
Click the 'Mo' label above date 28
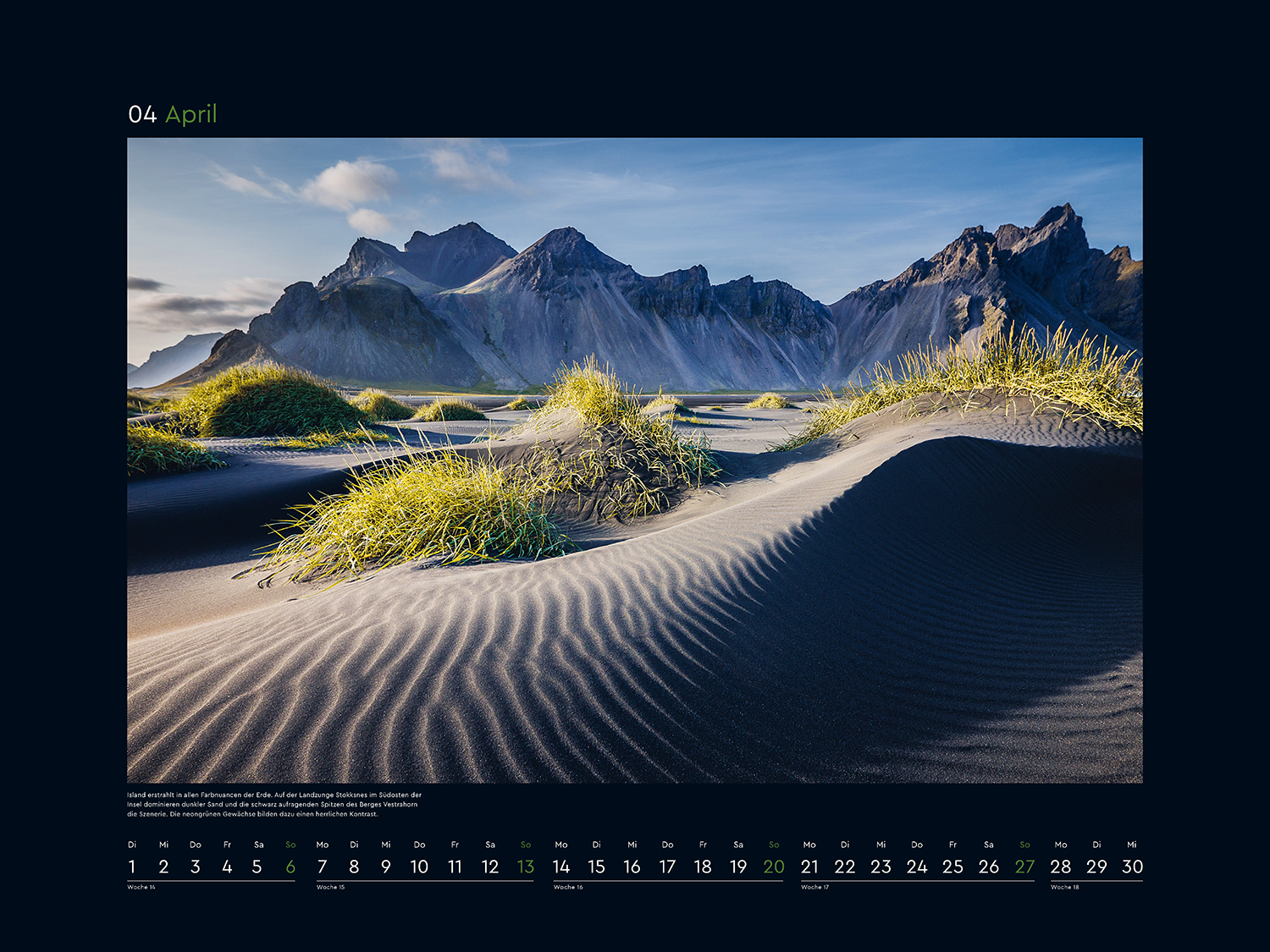click(x=1061, y=845)
